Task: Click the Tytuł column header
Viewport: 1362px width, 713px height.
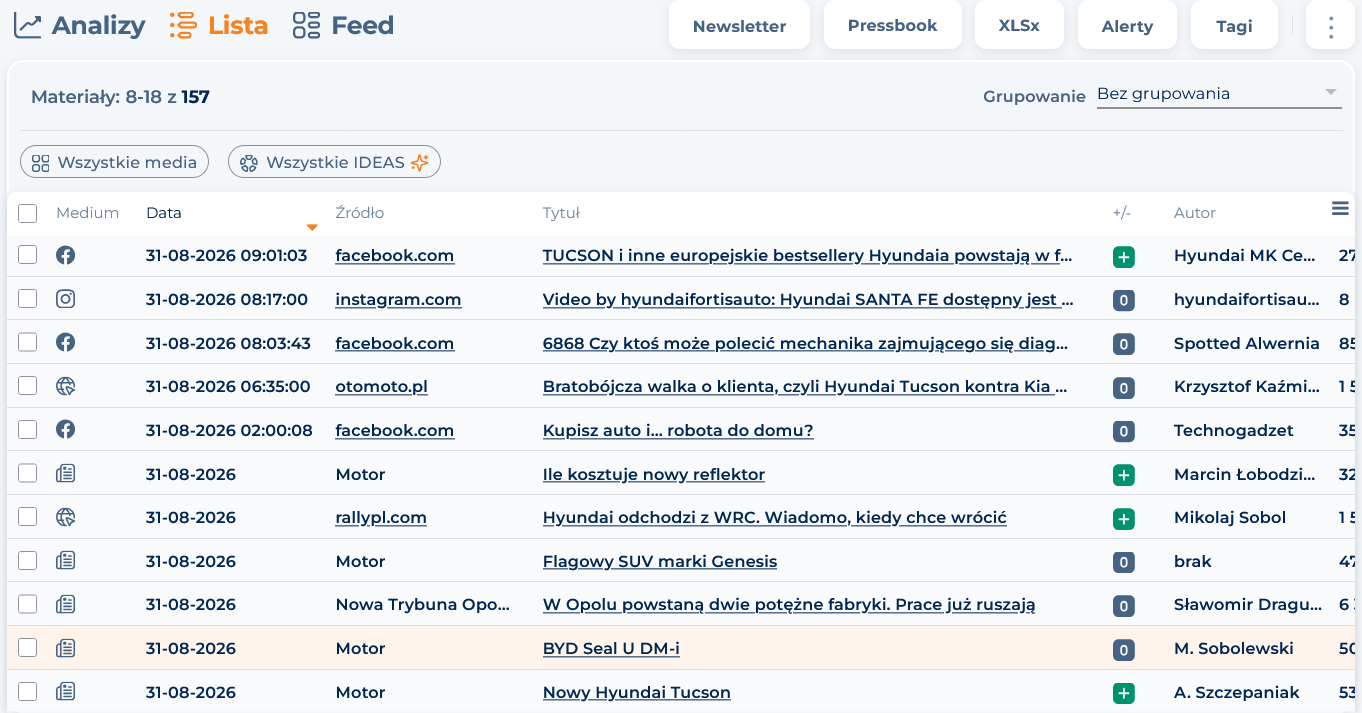Action: pyautogui.click(x=561, y=213)
